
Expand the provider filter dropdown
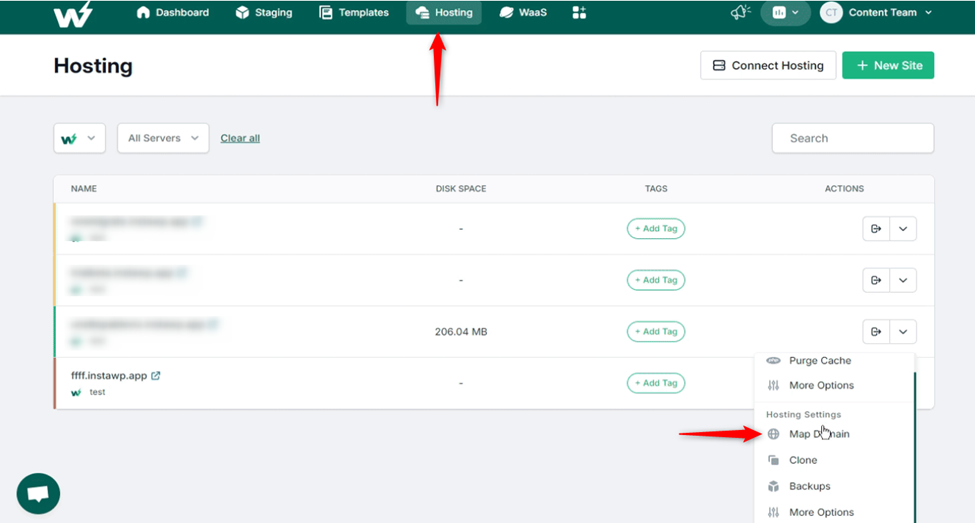[x=79, y=138]
